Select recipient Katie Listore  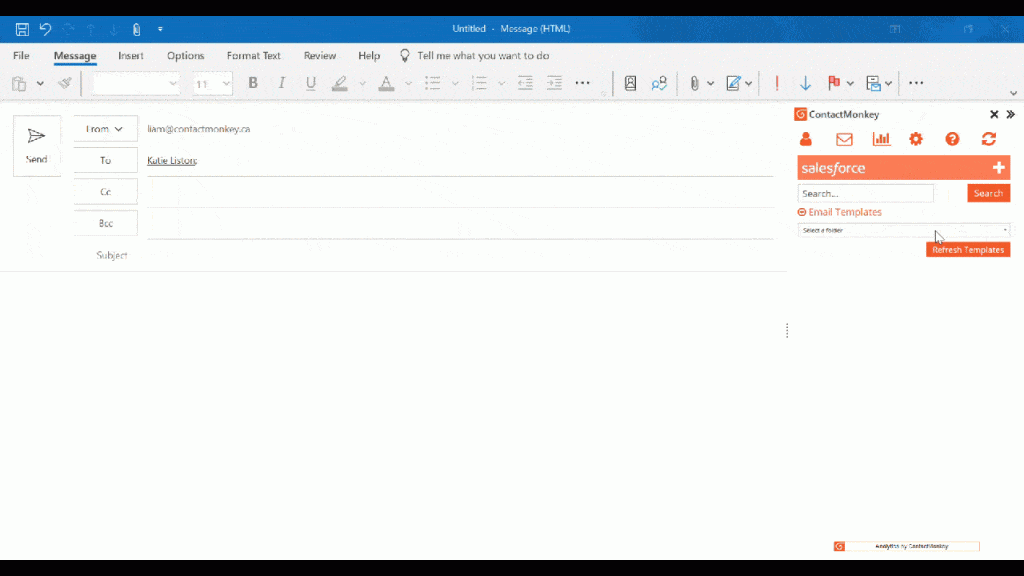point(172,160)
